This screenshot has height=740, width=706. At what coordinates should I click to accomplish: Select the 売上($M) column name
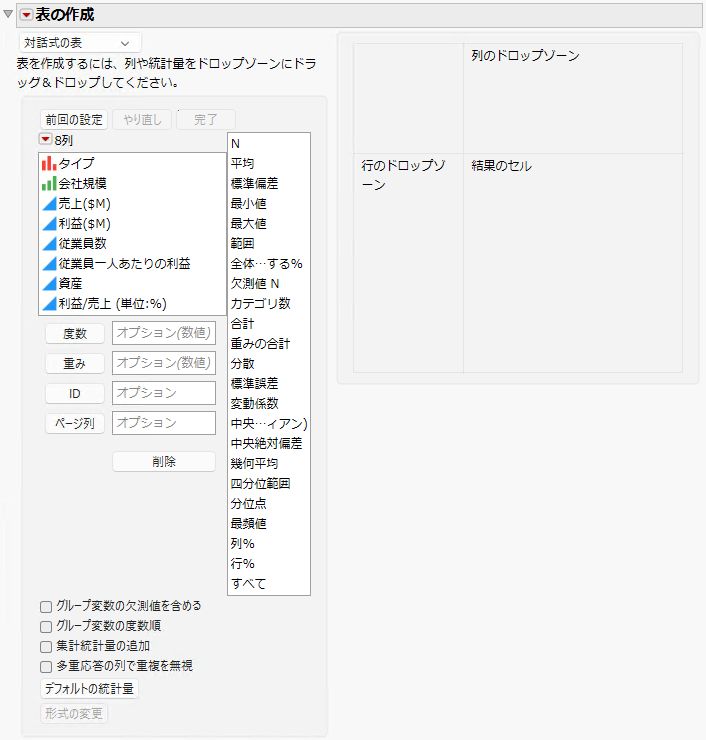tap(84, 203)
